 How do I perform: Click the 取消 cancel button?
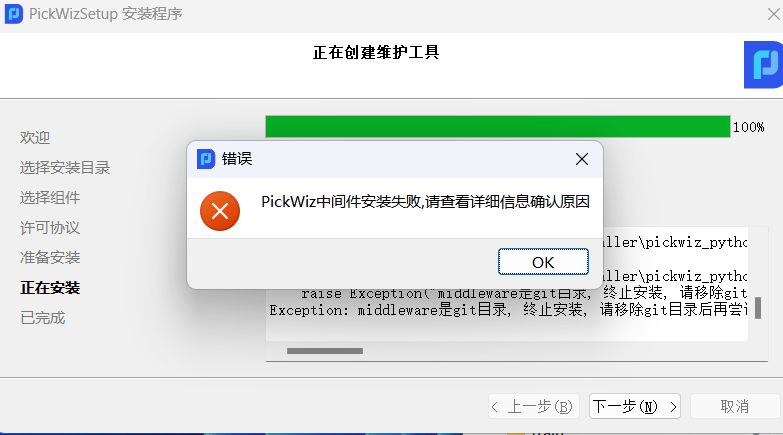[x=735, y=406]
